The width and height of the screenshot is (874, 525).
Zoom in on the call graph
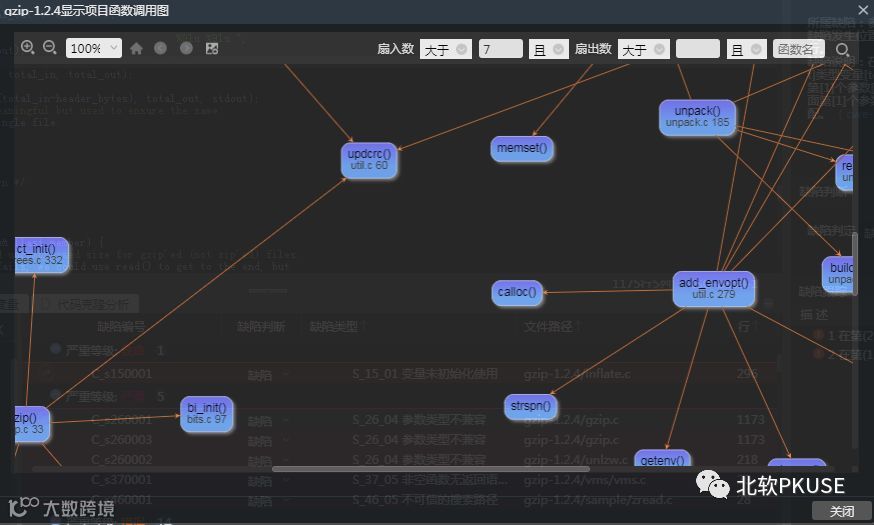pos(27,48)
